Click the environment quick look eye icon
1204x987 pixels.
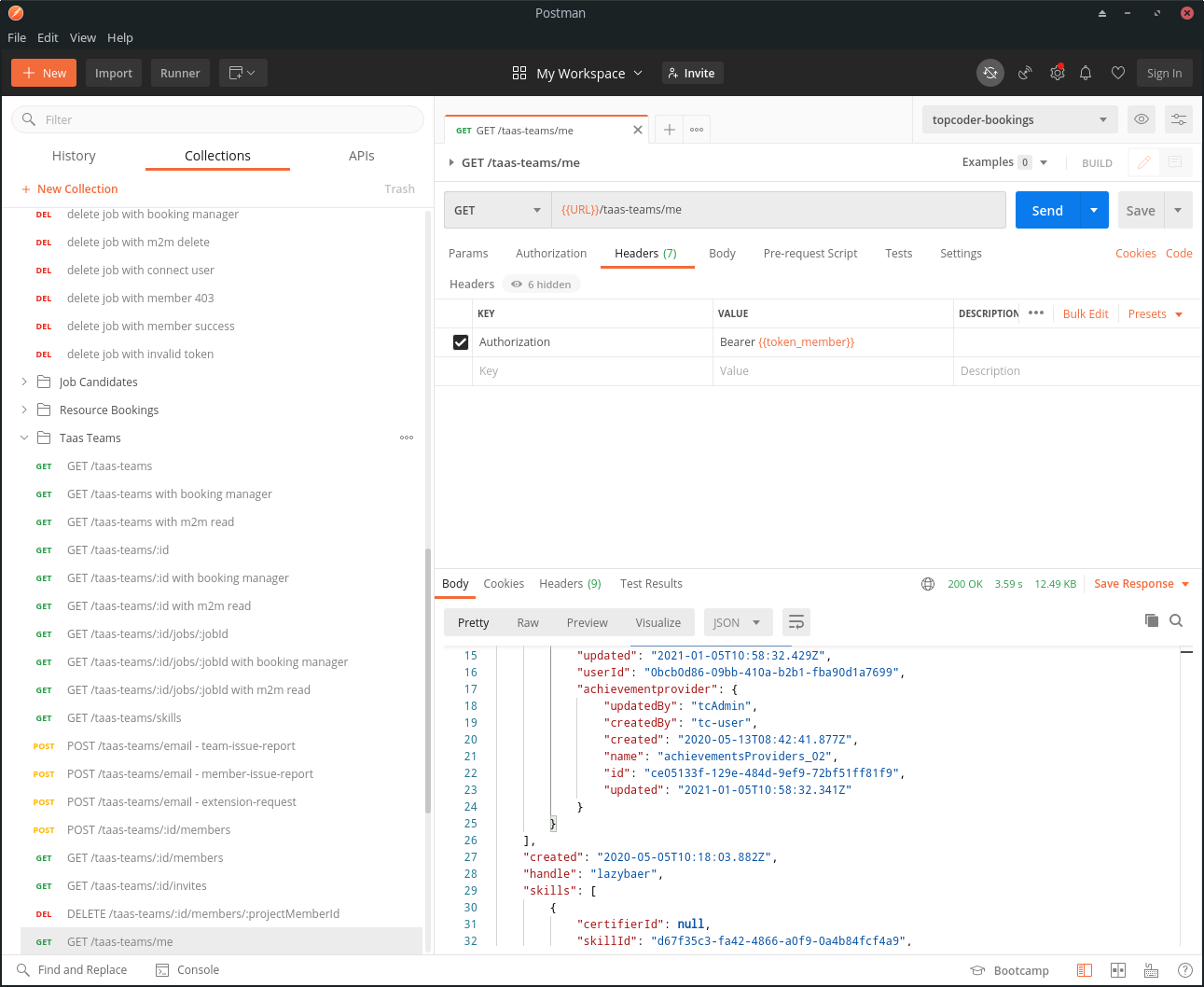(x=1142, y=119)
